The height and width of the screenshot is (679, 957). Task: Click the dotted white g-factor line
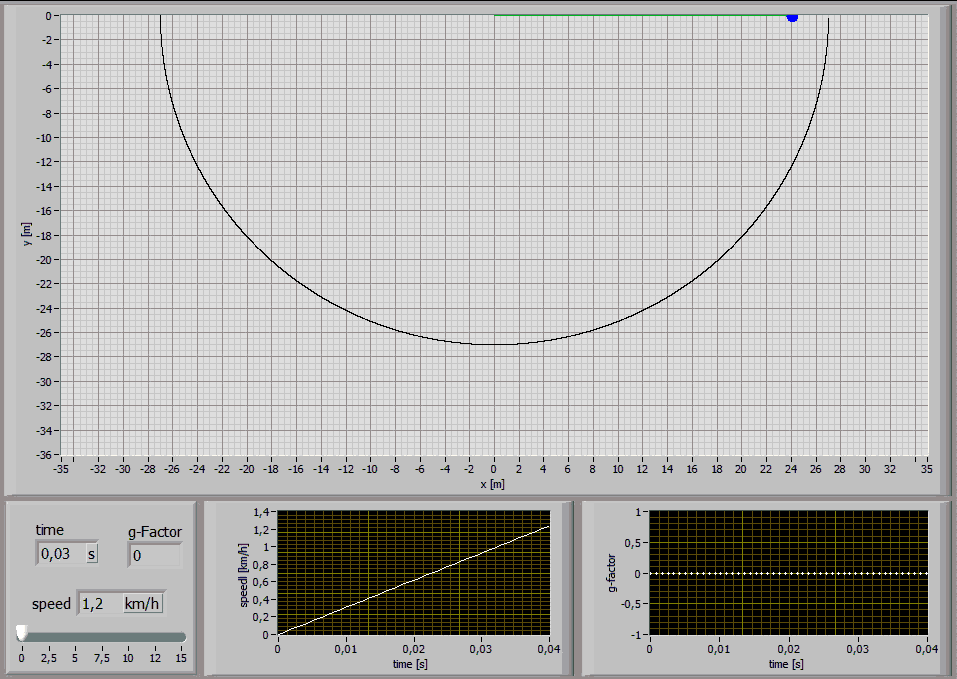pos(788,573)
